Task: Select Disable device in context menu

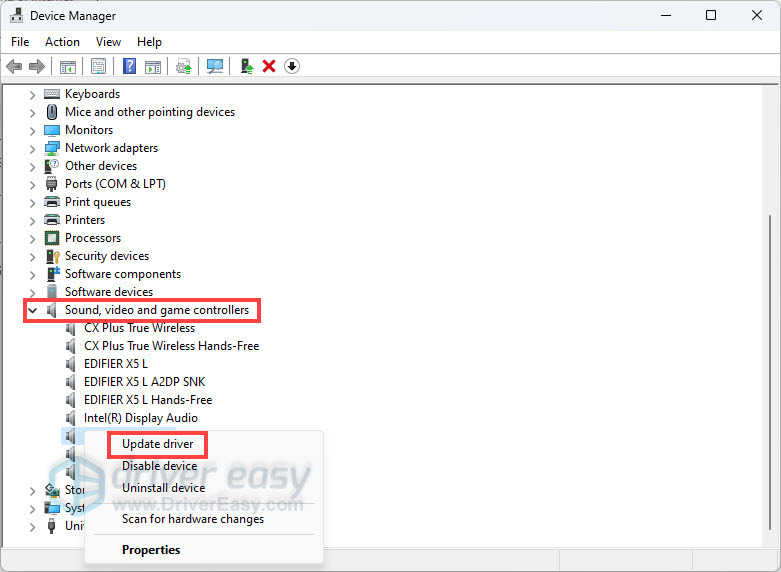Action: pyautogui.click(x=159, y=466)
